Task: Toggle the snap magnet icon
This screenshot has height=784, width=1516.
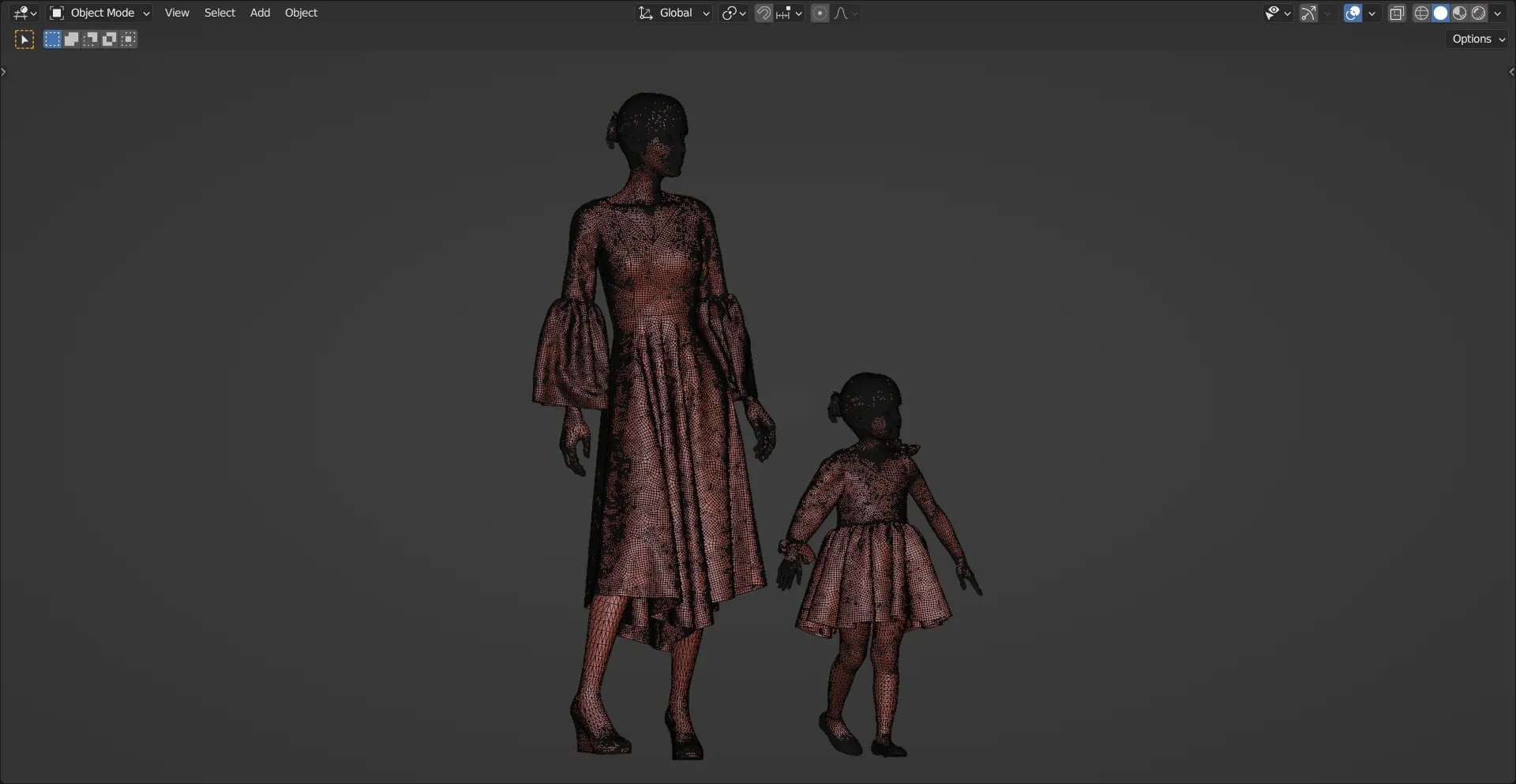Action: click(764, 13)
